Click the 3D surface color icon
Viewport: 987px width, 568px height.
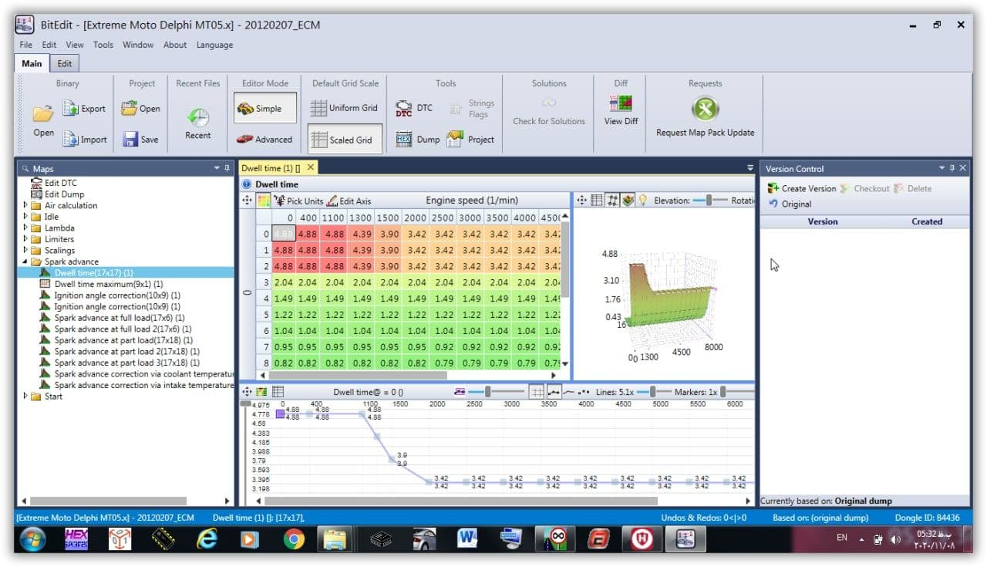pyautogui.click(x=628, y=200)
